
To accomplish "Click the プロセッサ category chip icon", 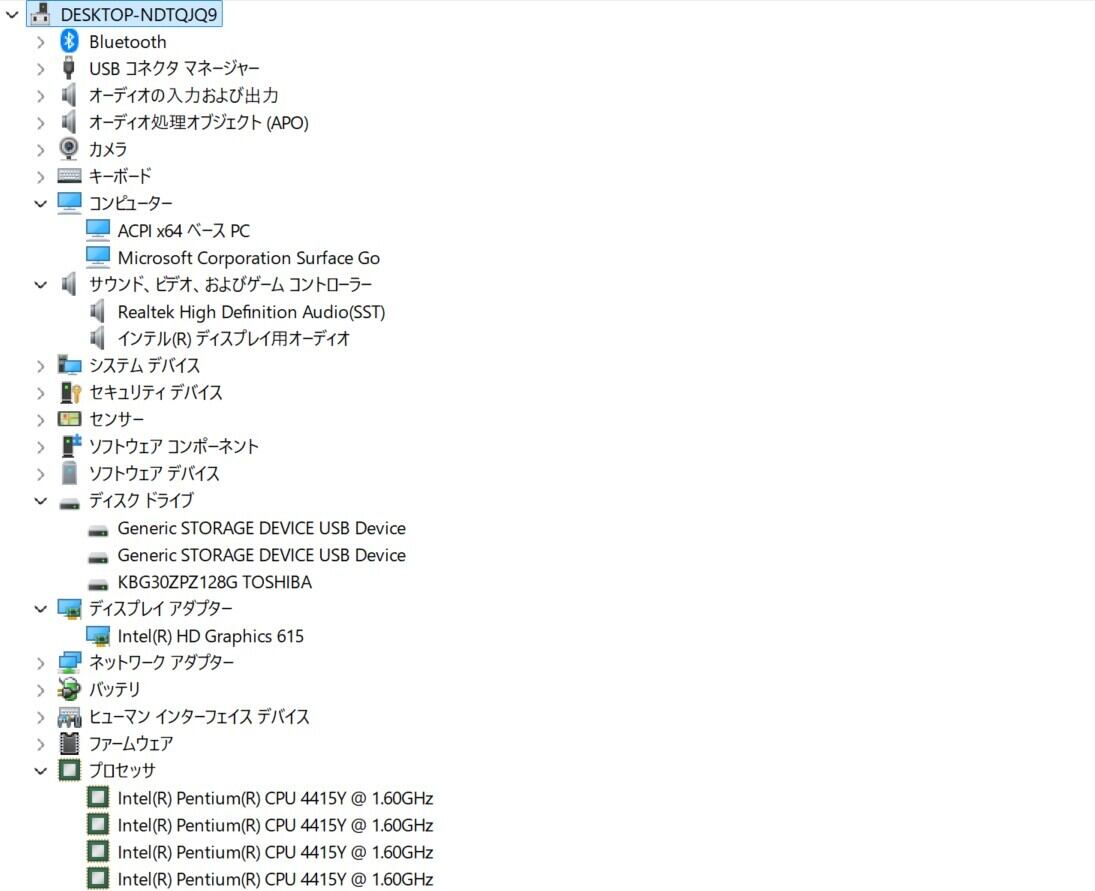I will point(69,770).
